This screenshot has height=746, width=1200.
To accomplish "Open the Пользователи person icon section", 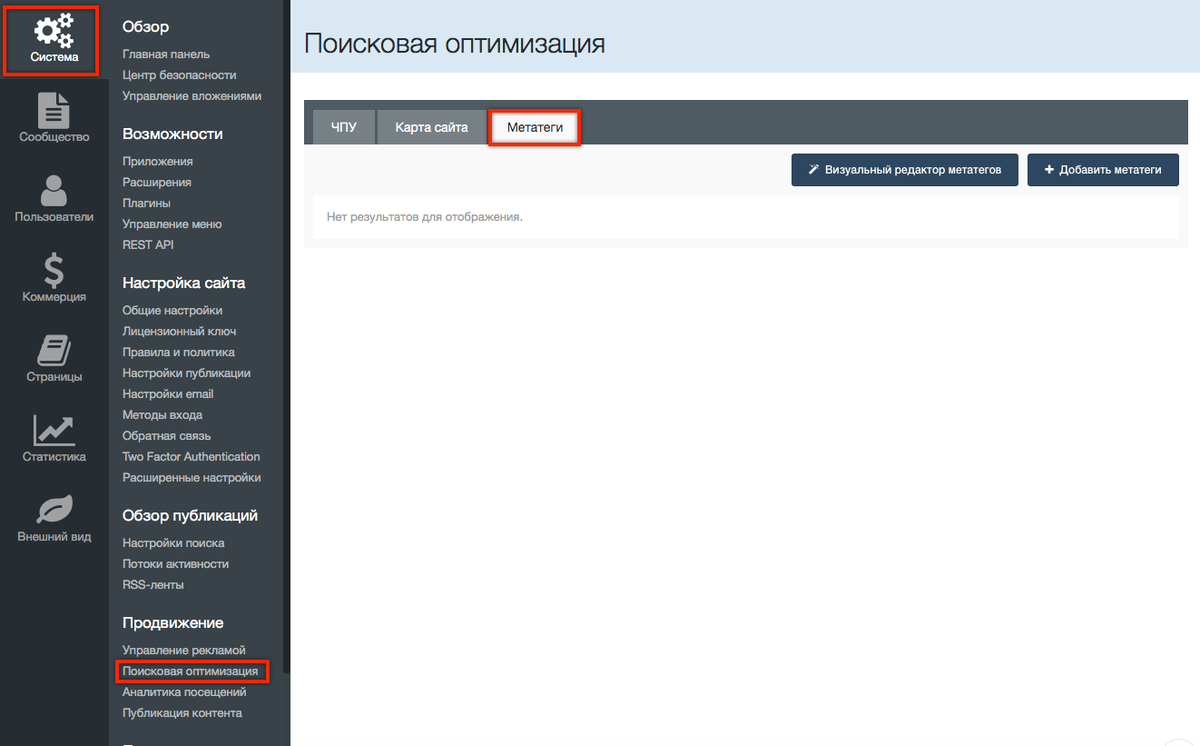I will (x=53, y=199).
